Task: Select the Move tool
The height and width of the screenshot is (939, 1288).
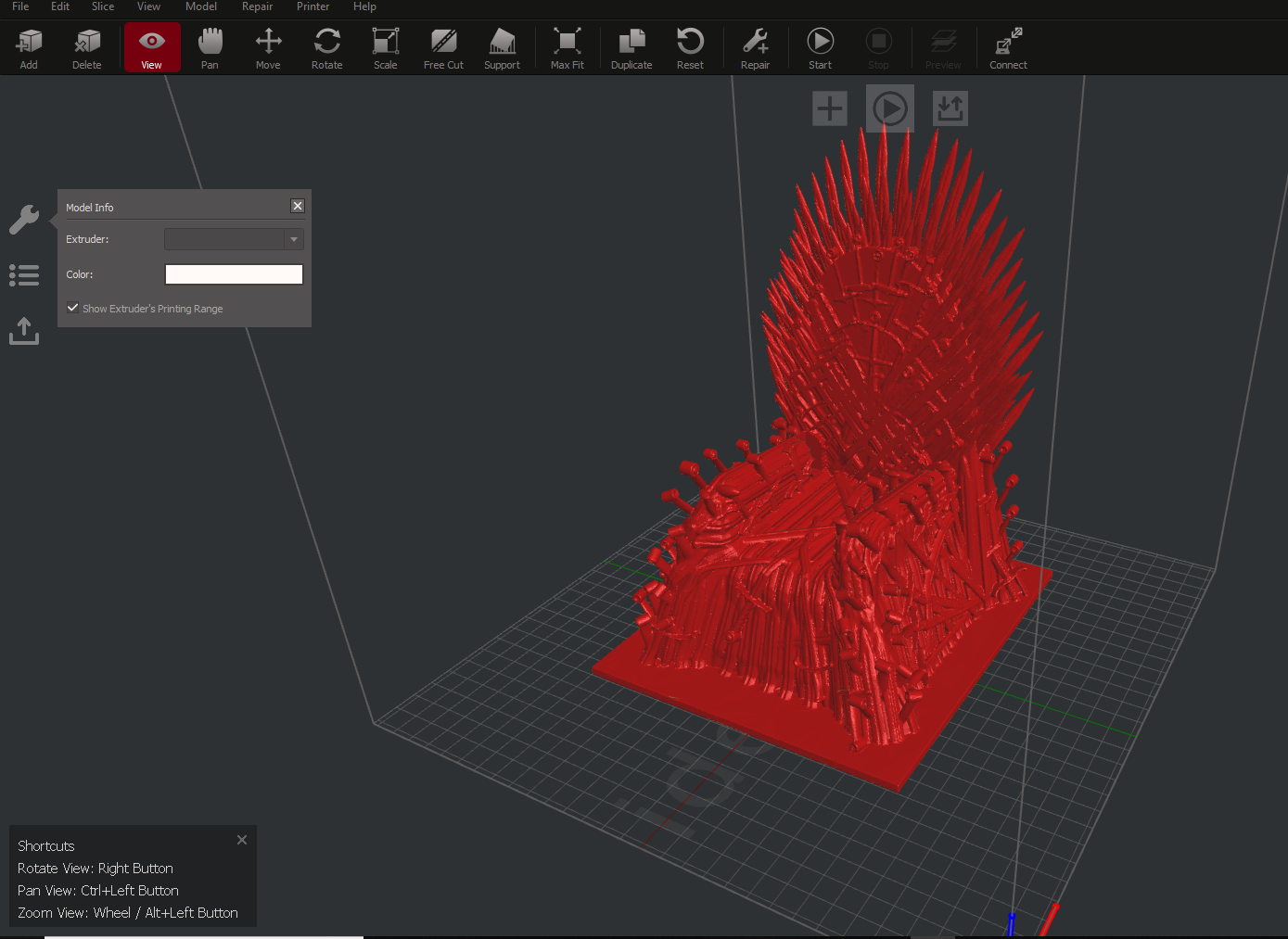Action: (x=268, y=43)
